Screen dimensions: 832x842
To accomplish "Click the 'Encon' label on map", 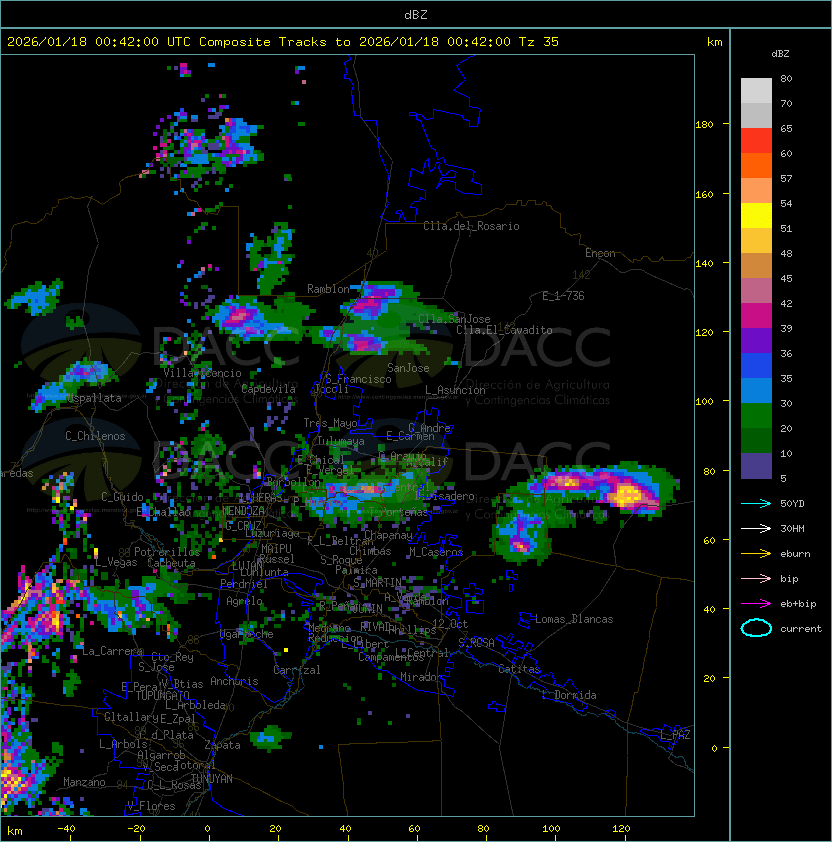I will pyautogui.click(x=600, y=253).
